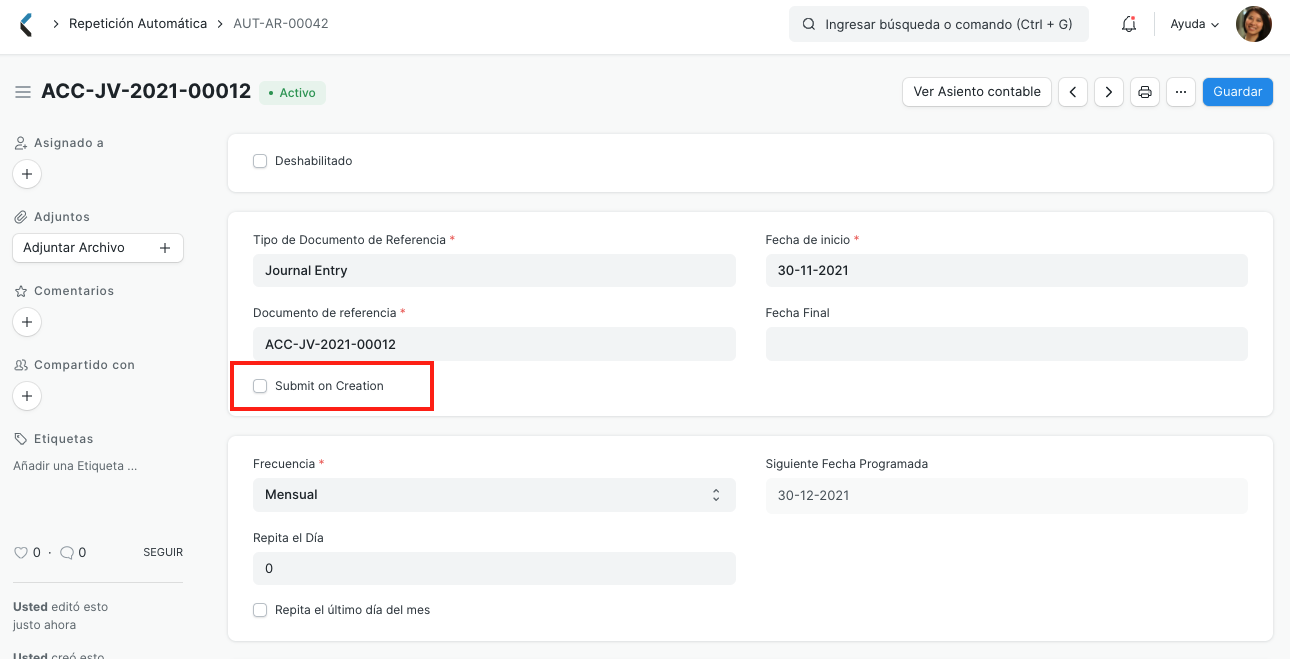Open the user avatar menu
The image size is (1290, 659).
pyautogui.click(x=1254, y=24)
